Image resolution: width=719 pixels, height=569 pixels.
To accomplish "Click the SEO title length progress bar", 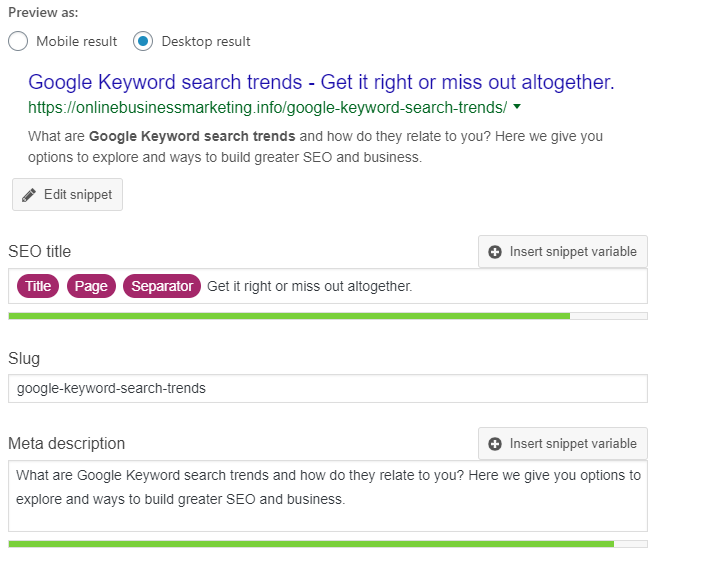I will click(x=328, y=316).
